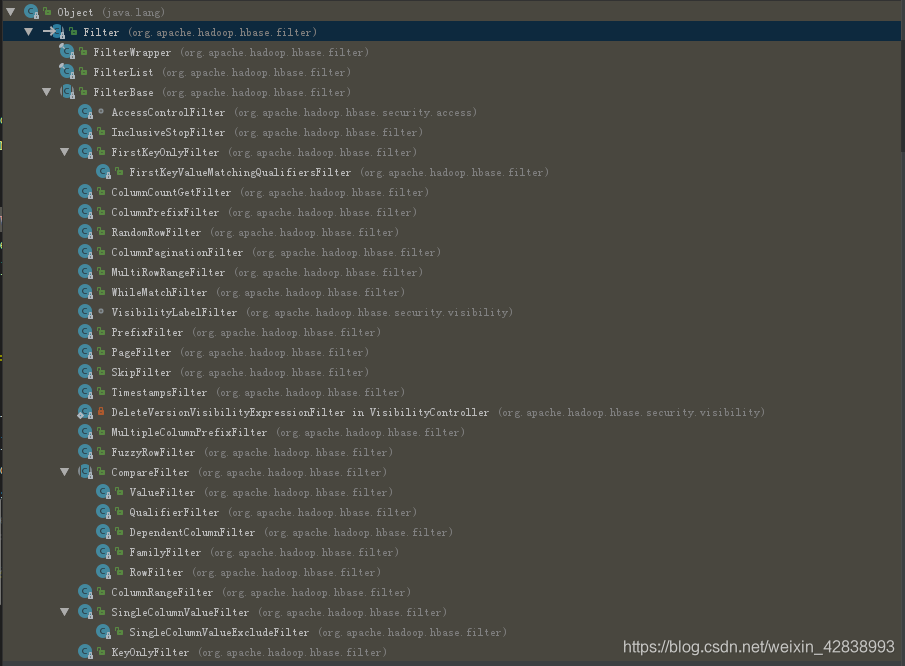905x666 pixels.
Task: Click the MultiRowRangeFilter class icon
Action: [x=85, y=272]
